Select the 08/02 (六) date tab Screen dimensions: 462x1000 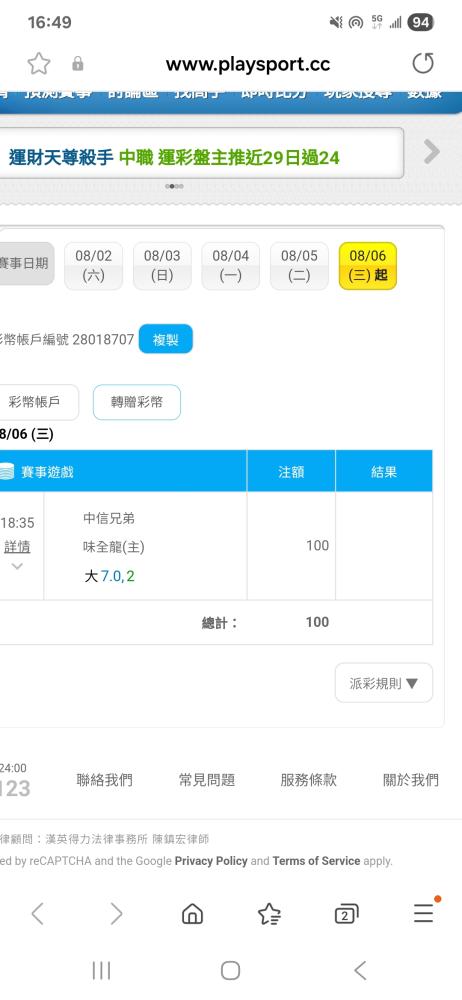click(x=93, y=266)
